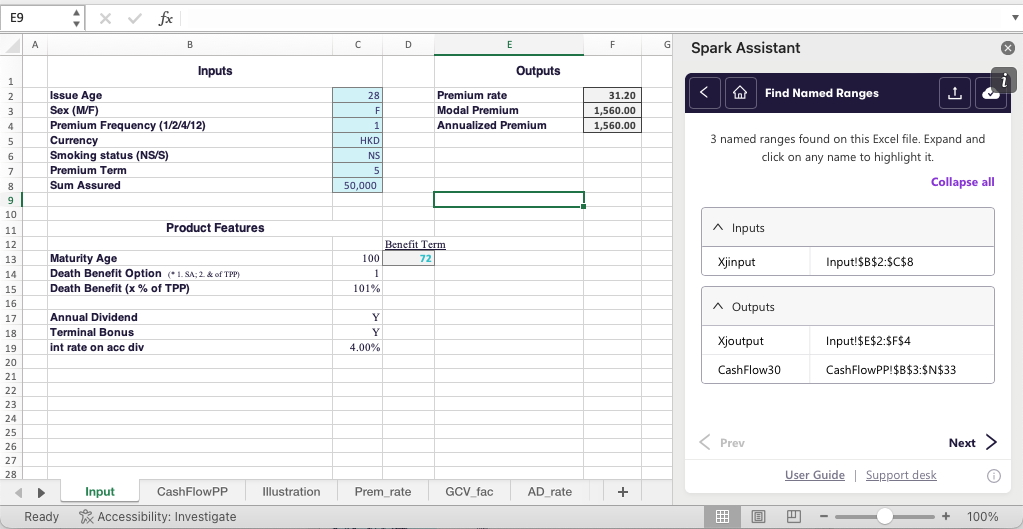Switch to the AD_rate sheet tab

[x=549, y=492]
